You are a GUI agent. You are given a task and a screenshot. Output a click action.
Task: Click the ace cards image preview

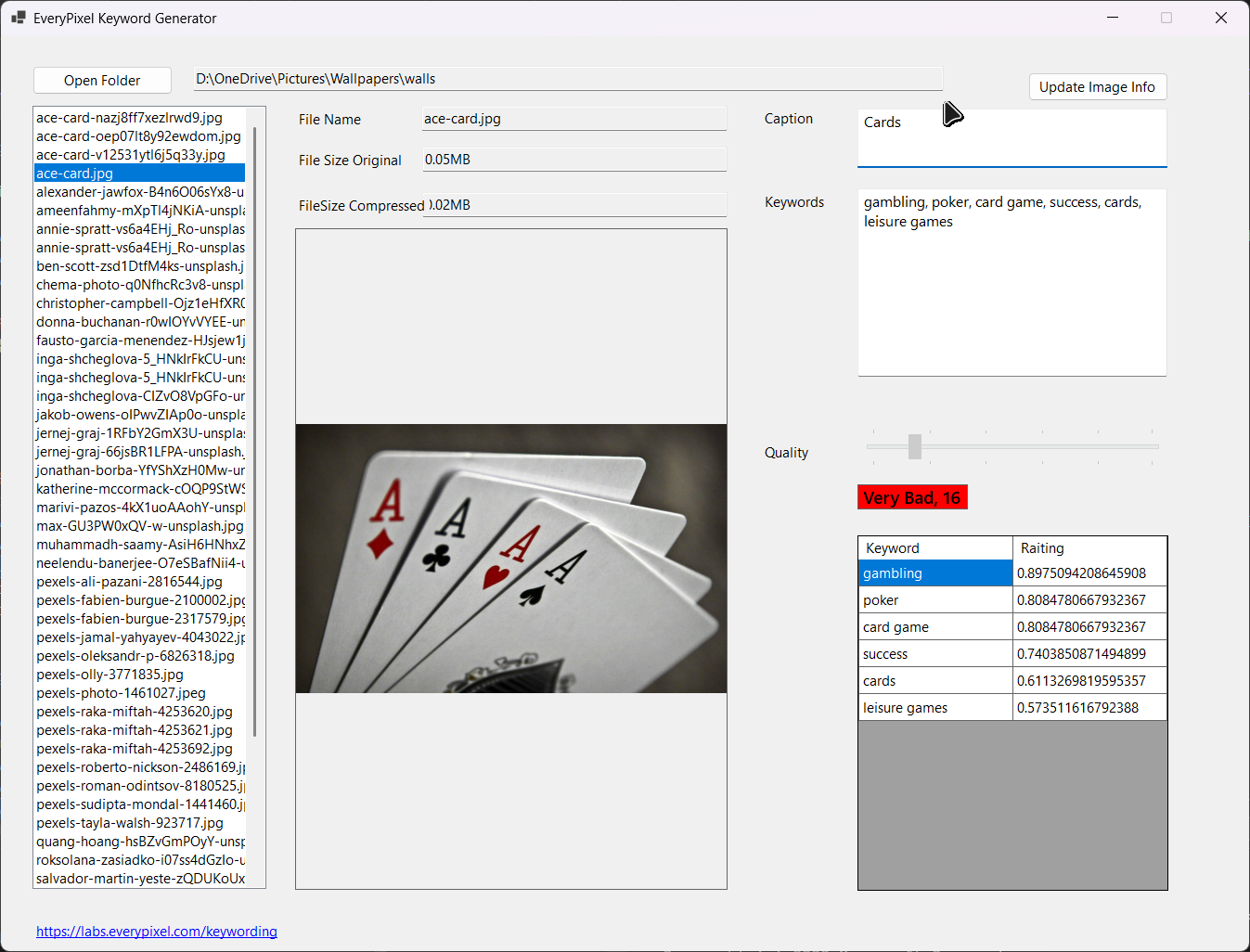click(x=510, y=558)
